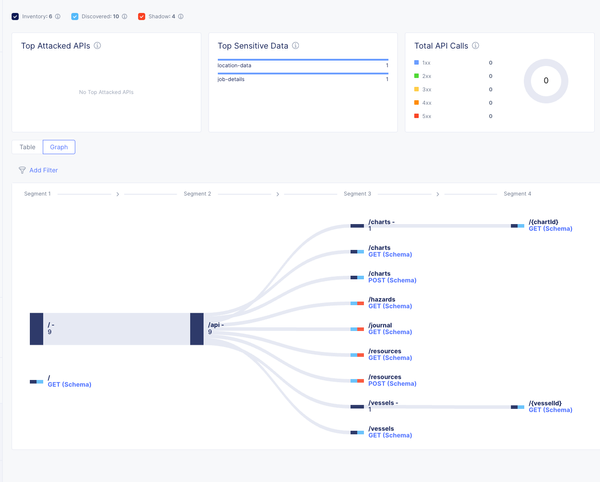This screenshot has height=482, width=600.
Task: Click info icon next to Top Attacked APIs
Action: pyautogui.click(x=97, y=46)
